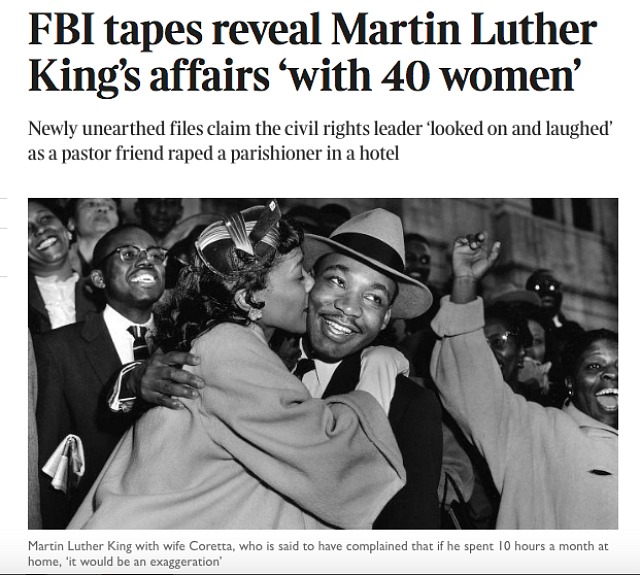The width and height of the screenshot is (640, 575).
Task: Click subheading line 'as a pastor friend raped'
Action: (213, 153)
